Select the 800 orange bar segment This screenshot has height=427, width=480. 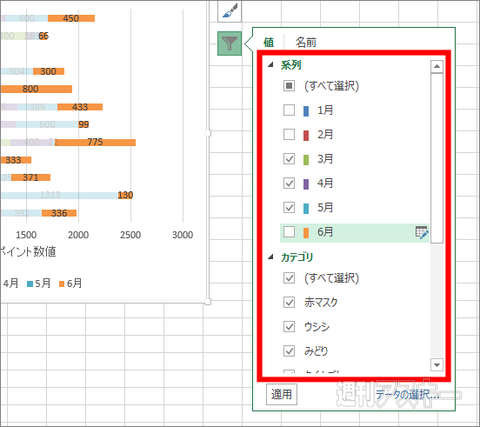pos(36,89)
